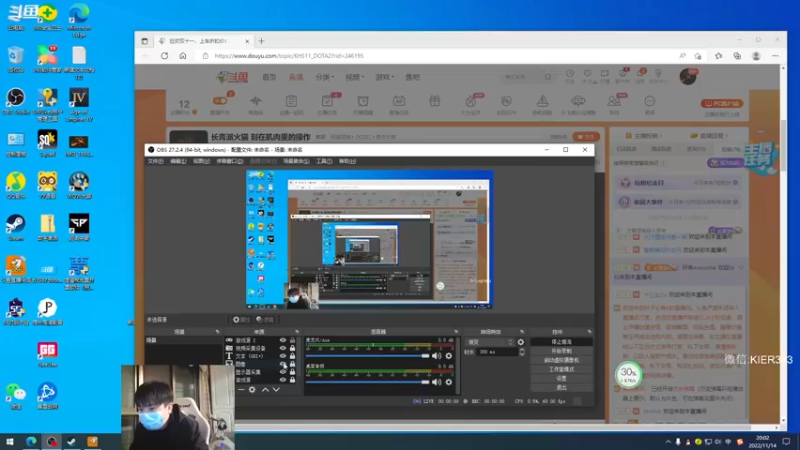Show hidden system tray icons chevron
This screenshot has height=450, width=800.
[x=668, y=442]
